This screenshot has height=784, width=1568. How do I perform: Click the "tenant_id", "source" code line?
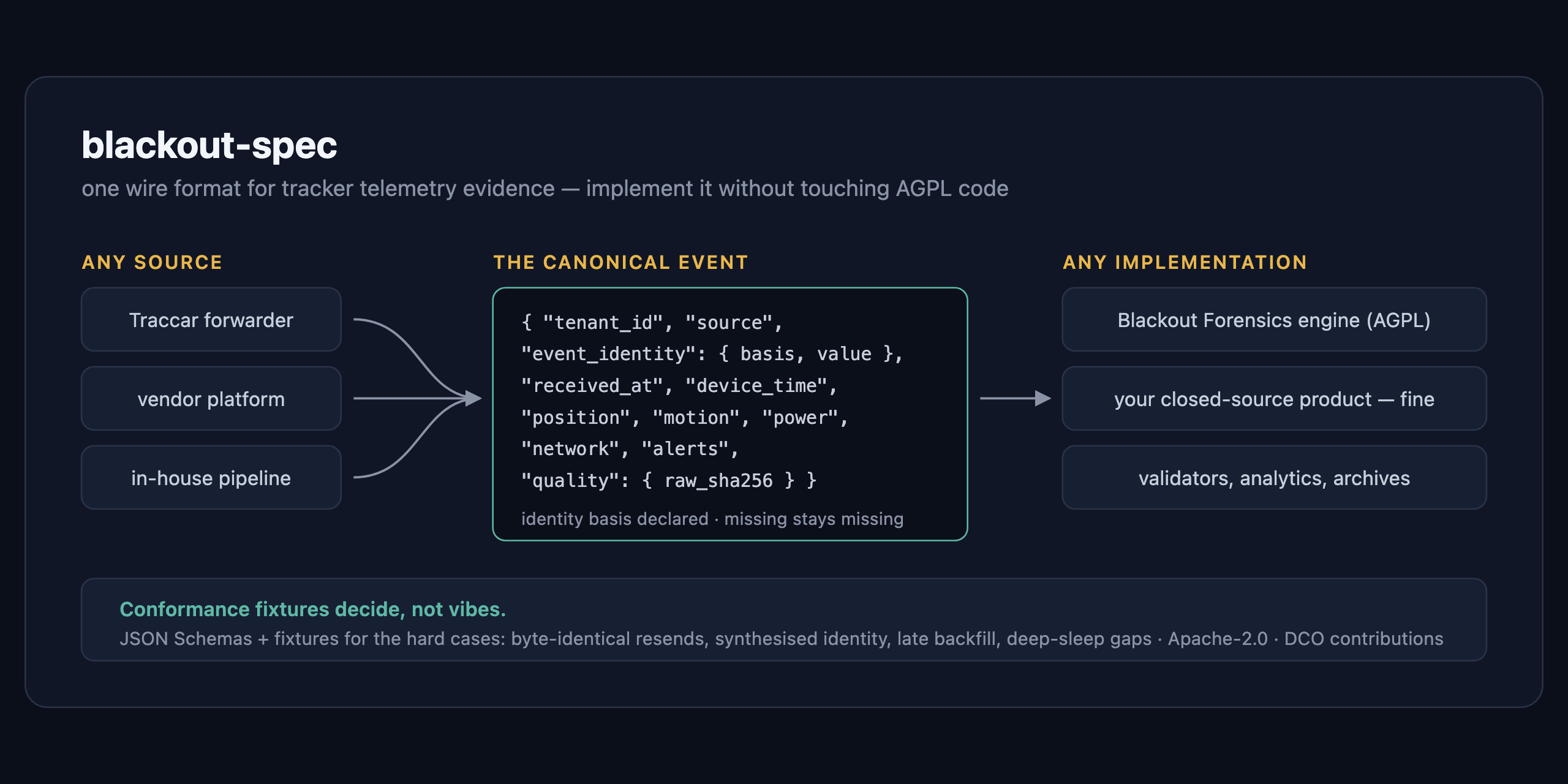coord(652,322)
